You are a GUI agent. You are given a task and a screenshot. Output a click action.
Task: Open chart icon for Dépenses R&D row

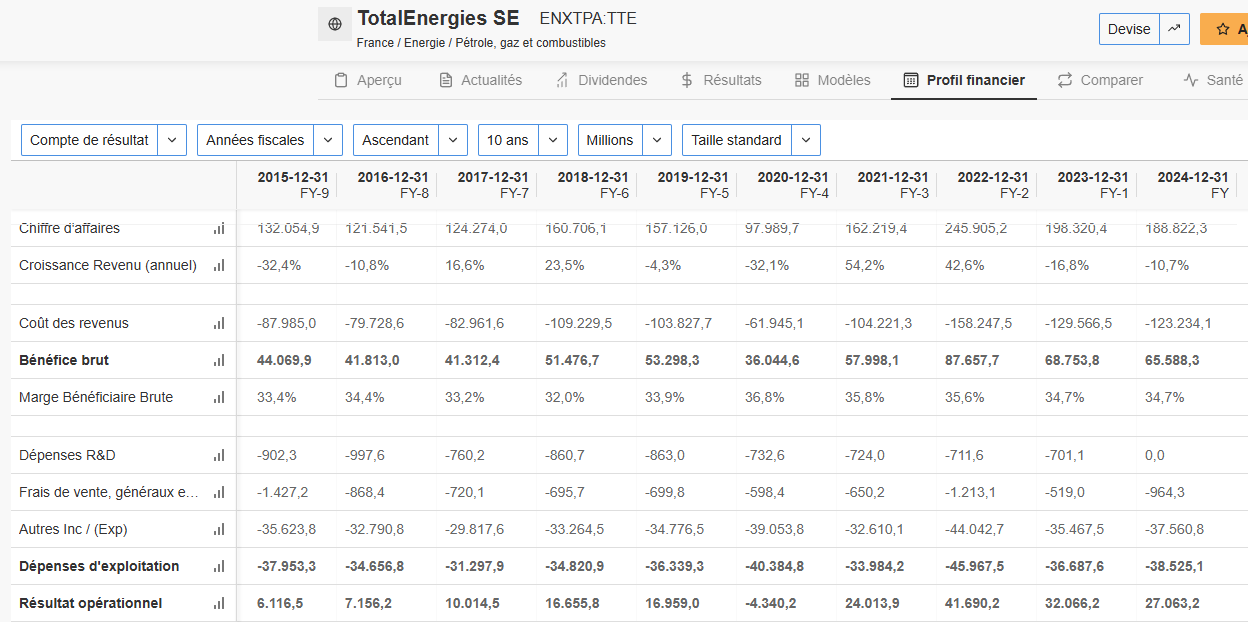[x=218, y=455]
